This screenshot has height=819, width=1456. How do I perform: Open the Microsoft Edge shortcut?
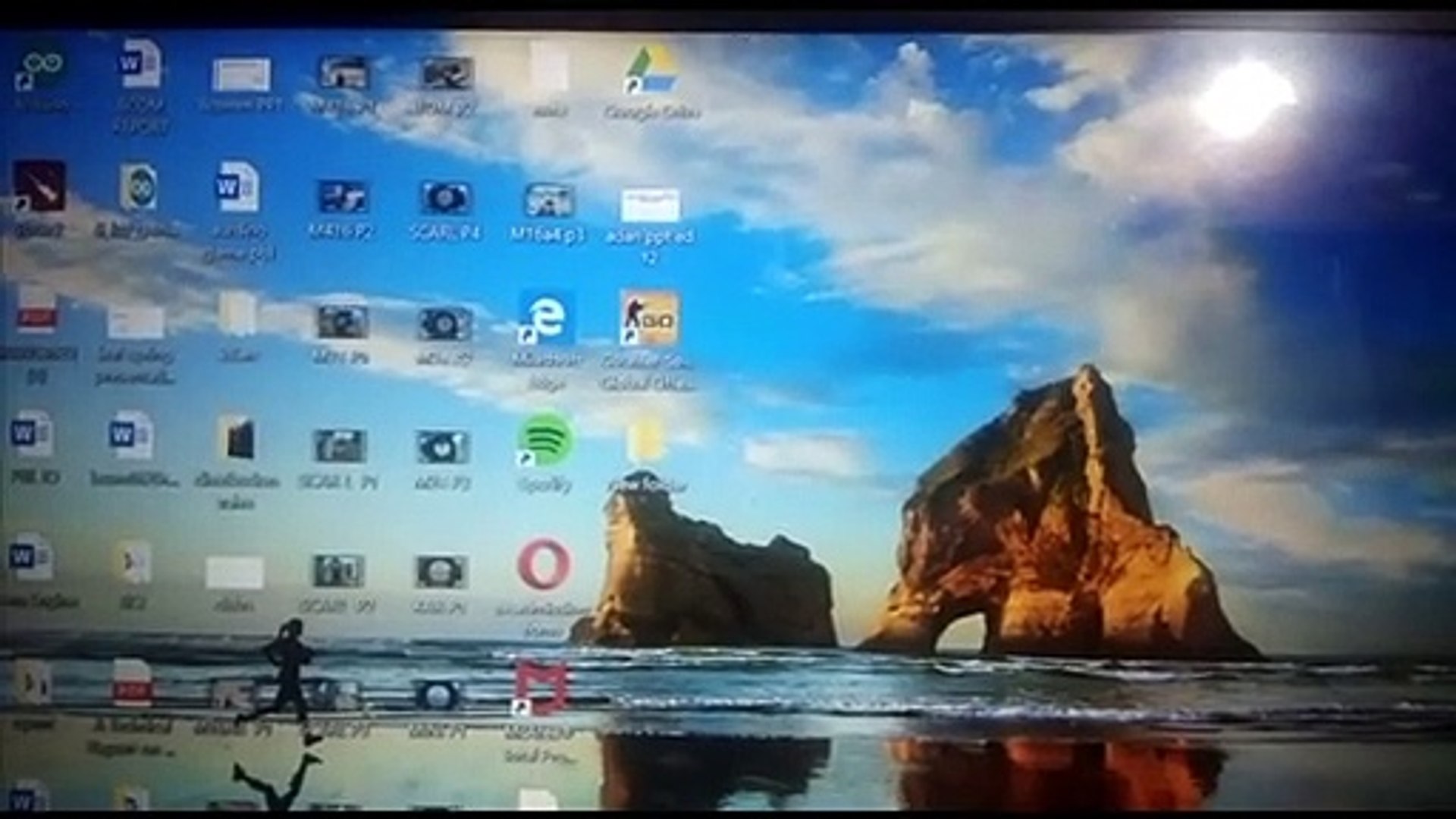(546, 319)
